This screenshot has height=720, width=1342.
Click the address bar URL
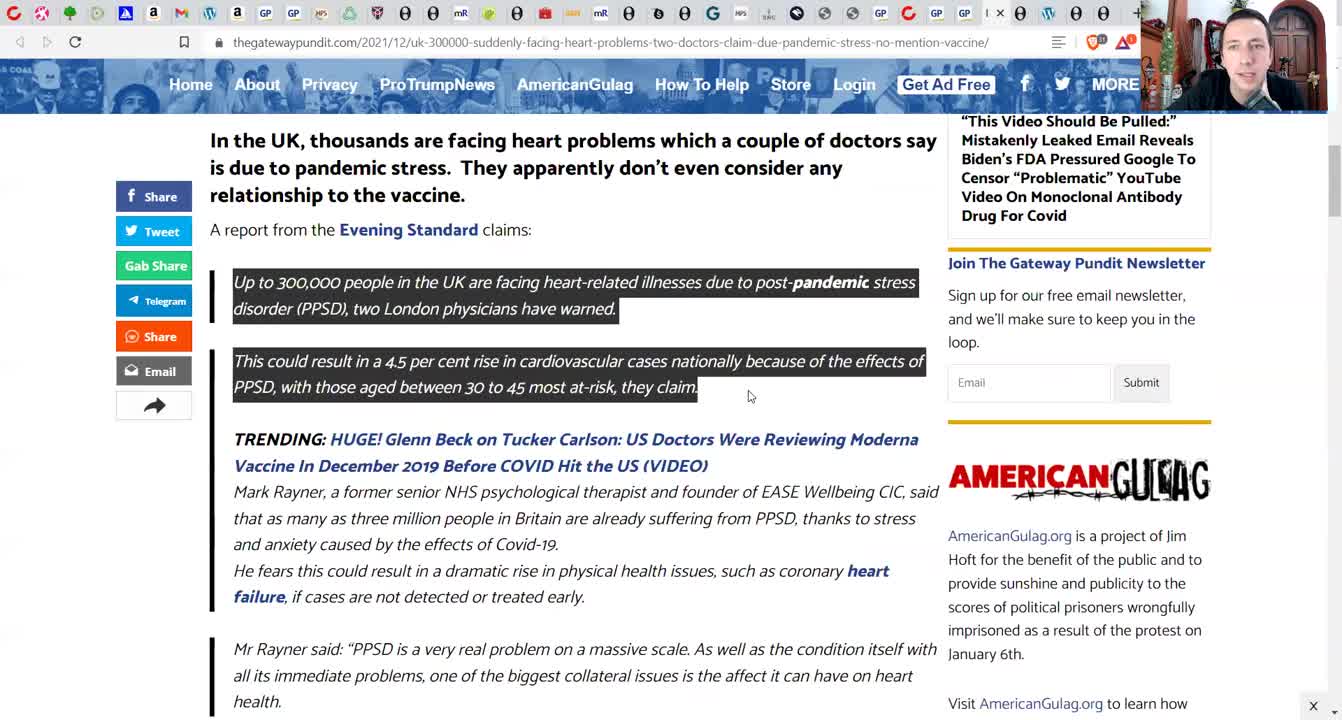pos(610,43)
